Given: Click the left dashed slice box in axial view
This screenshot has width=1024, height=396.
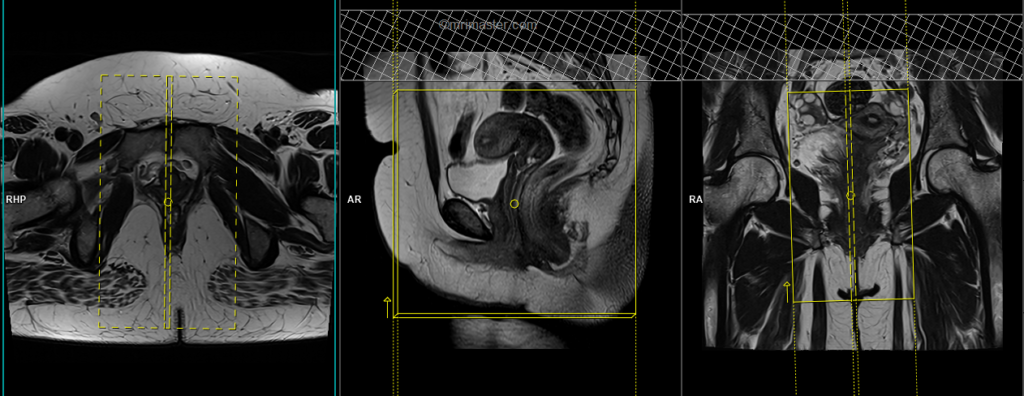Looking at the screenshot, I should point(133,201).
